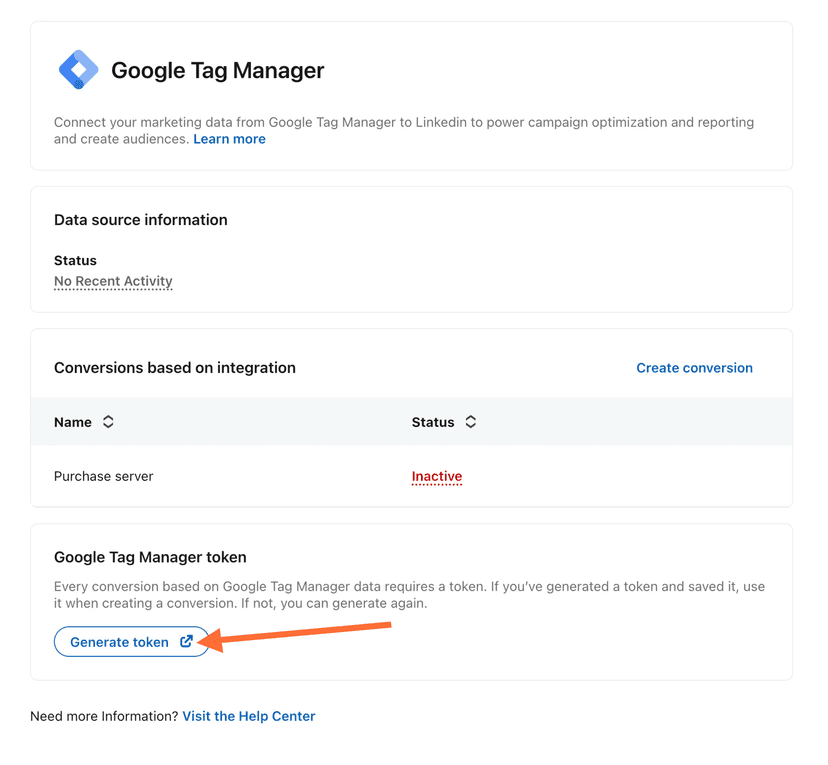Open the Create conversion link
Viewport: 828px width, 765px height.
tap(694, 368)
